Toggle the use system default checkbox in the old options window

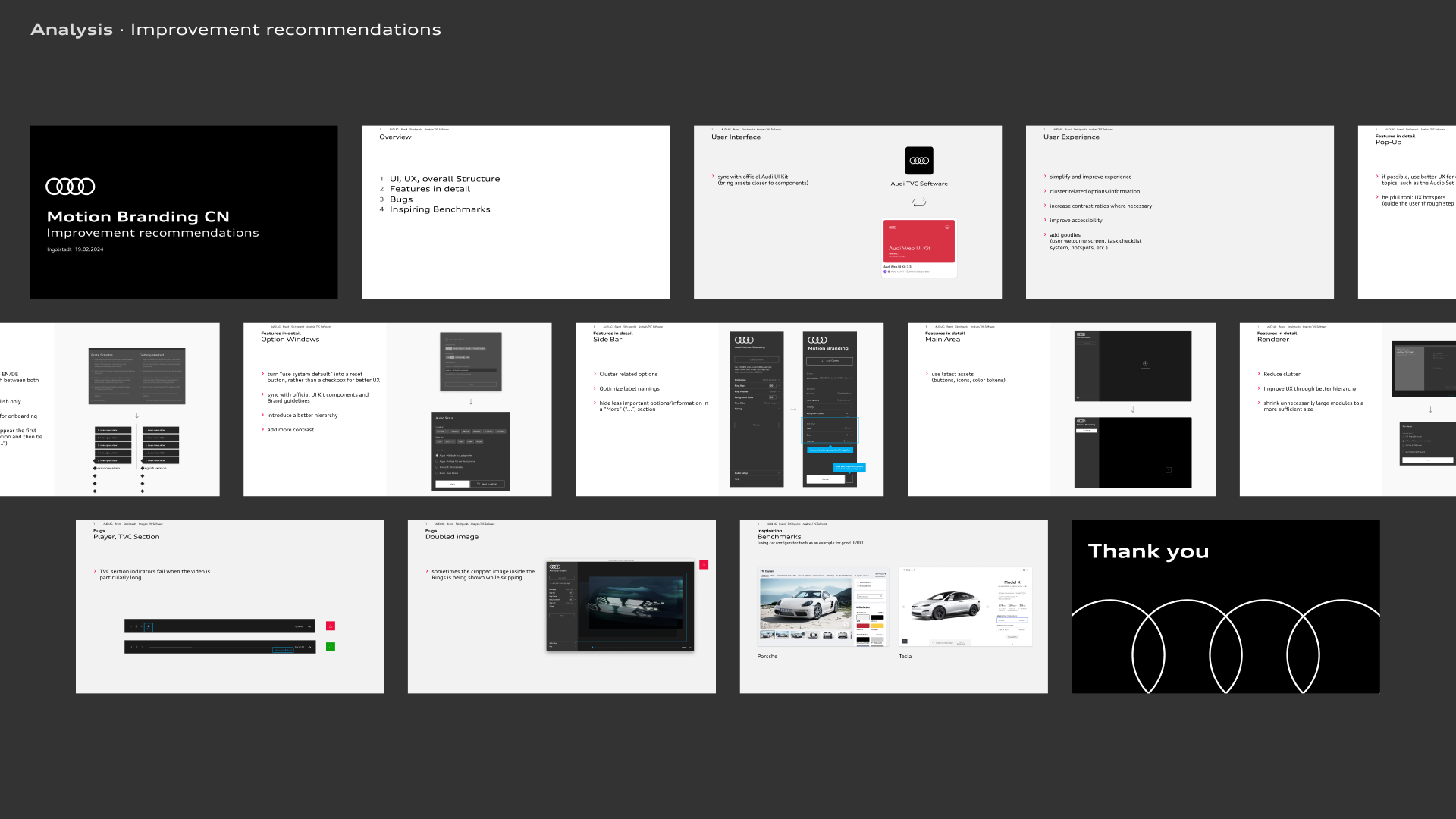click(447, 340)
